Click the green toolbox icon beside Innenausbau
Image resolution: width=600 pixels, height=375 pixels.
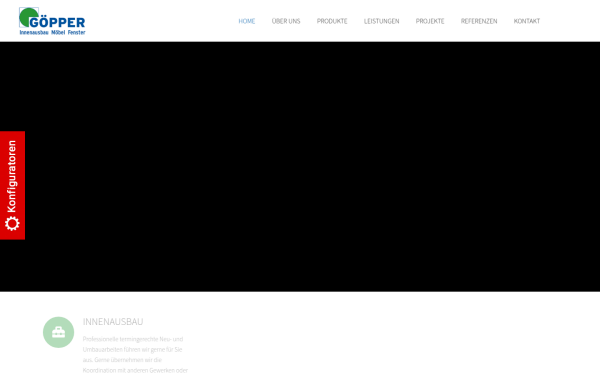click(x=59, y=332)
